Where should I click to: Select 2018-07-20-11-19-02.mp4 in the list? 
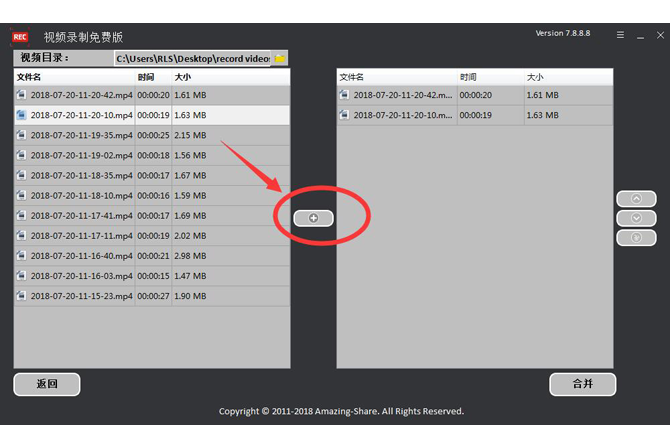[81, 155]
